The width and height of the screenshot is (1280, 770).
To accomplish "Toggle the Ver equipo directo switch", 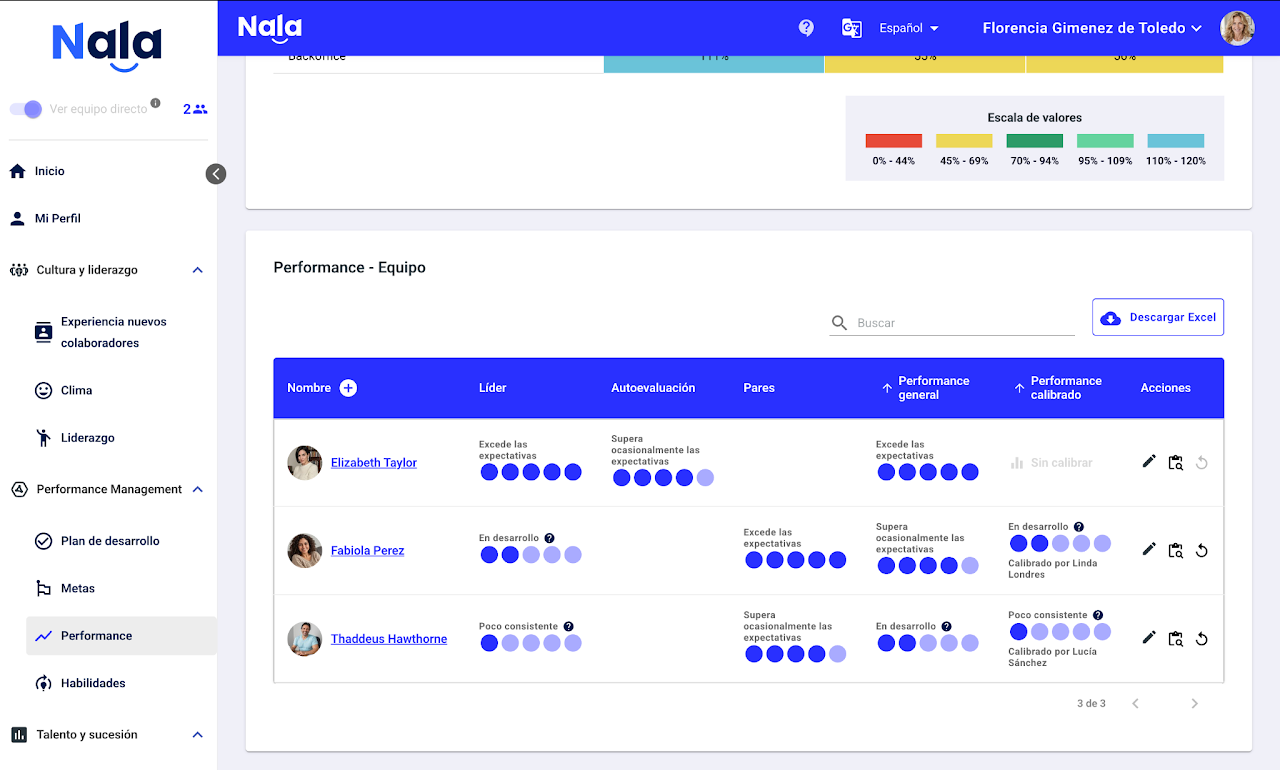I will click(x=27, y=109).
